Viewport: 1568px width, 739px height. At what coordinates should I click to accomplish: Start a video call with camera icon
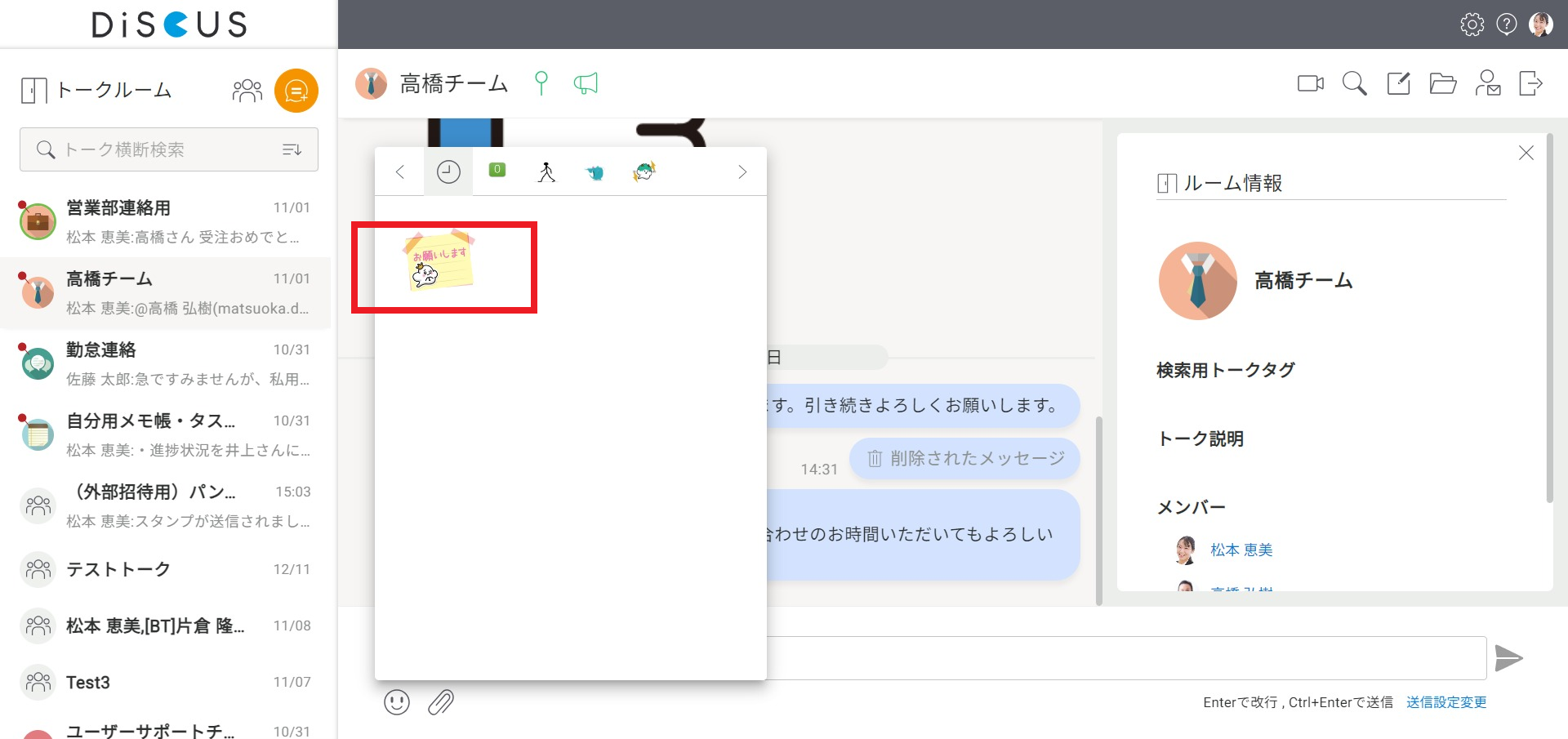pos(1311,83)
